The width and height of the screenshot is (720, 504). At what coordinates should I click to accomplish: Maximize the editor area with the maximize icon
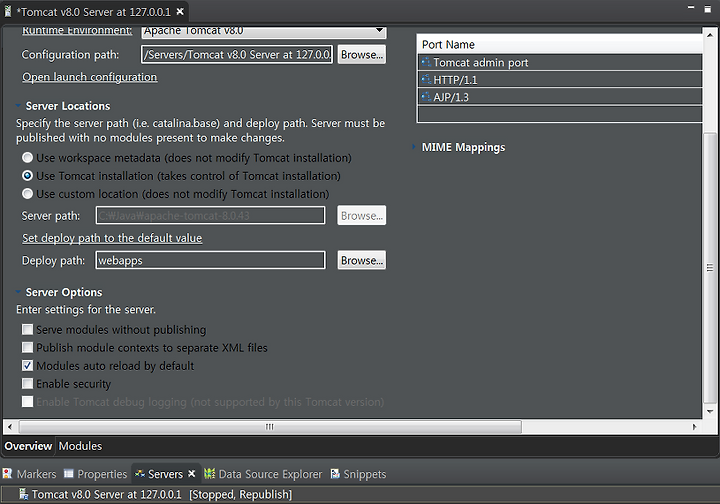[708, 9]
